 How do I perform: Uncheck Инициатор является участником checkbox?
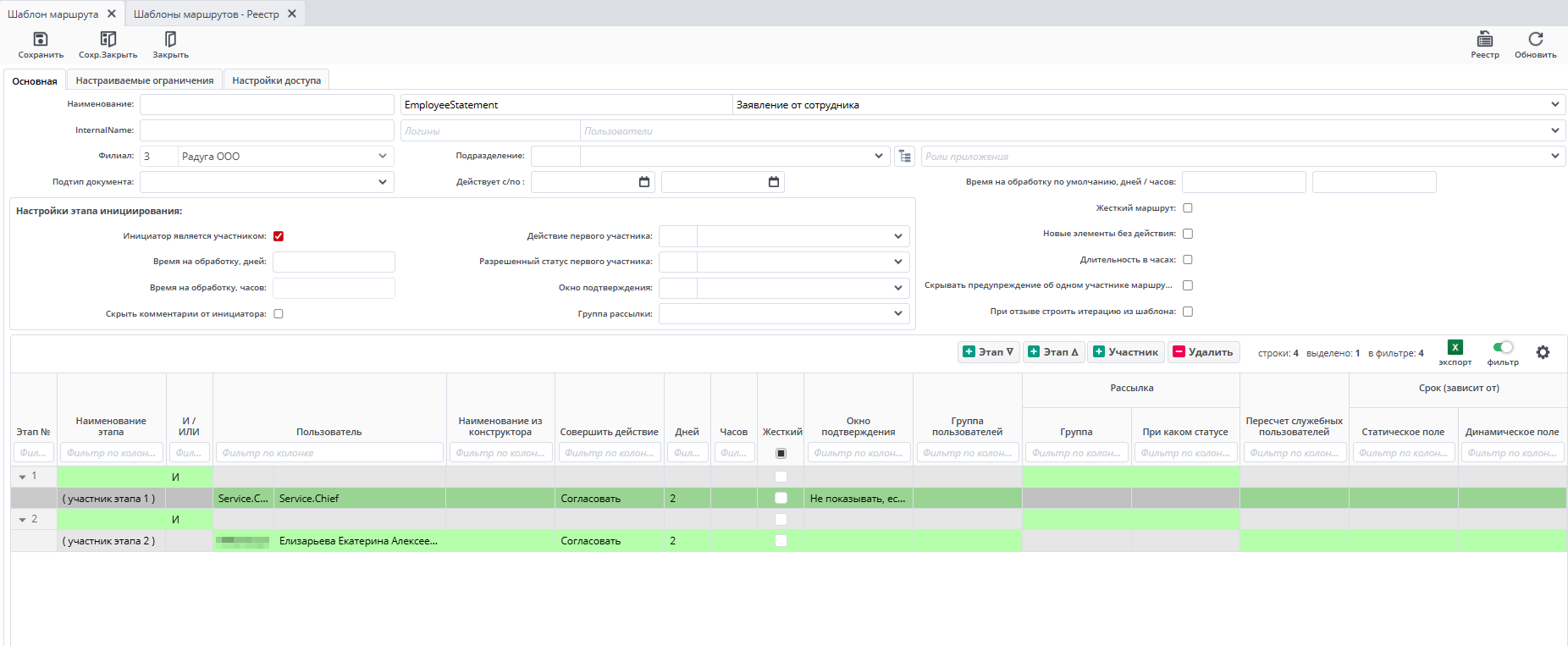coord(279,236)
